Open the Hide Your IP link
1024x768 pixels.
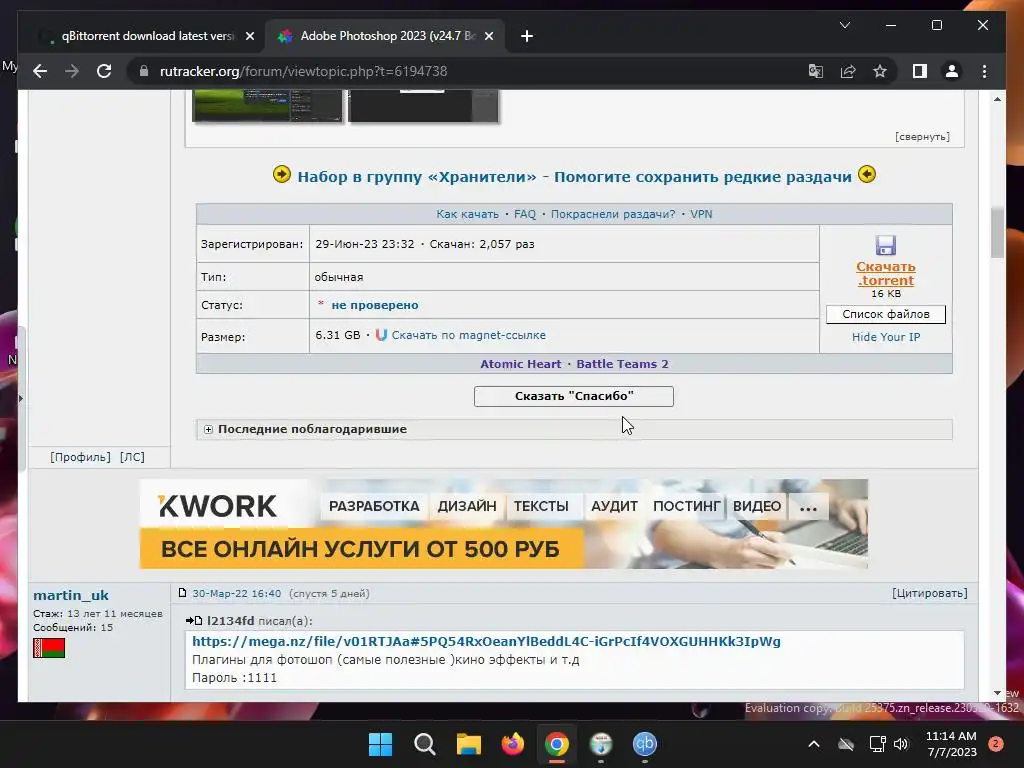[x=886, y=337]
